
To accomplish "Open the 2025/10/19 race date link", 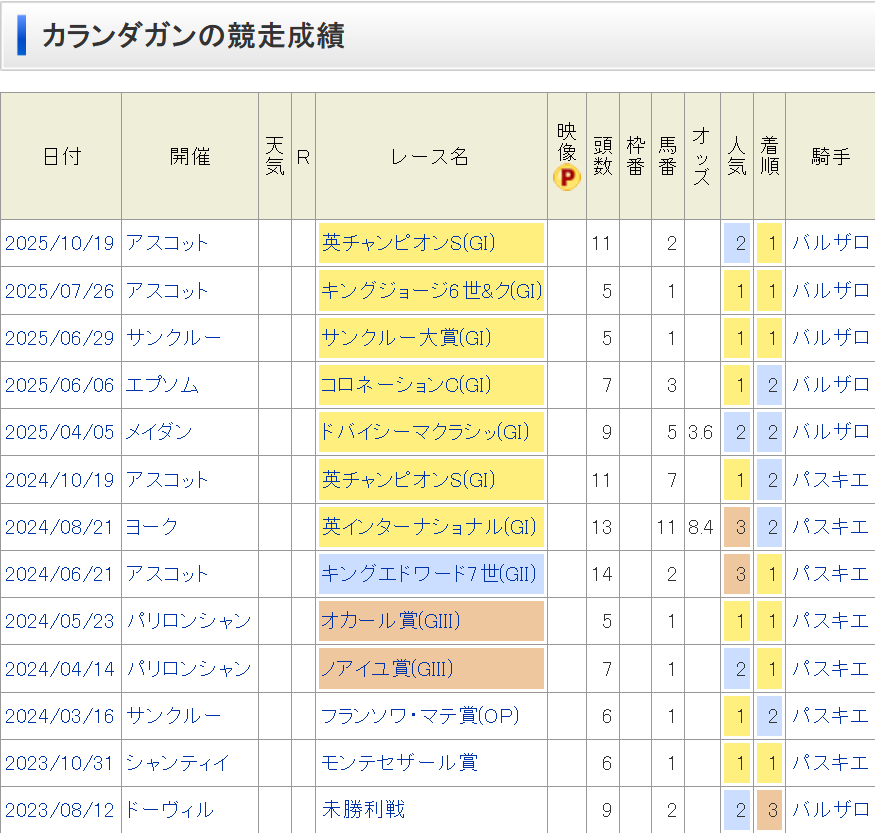I will pos(59,243).
